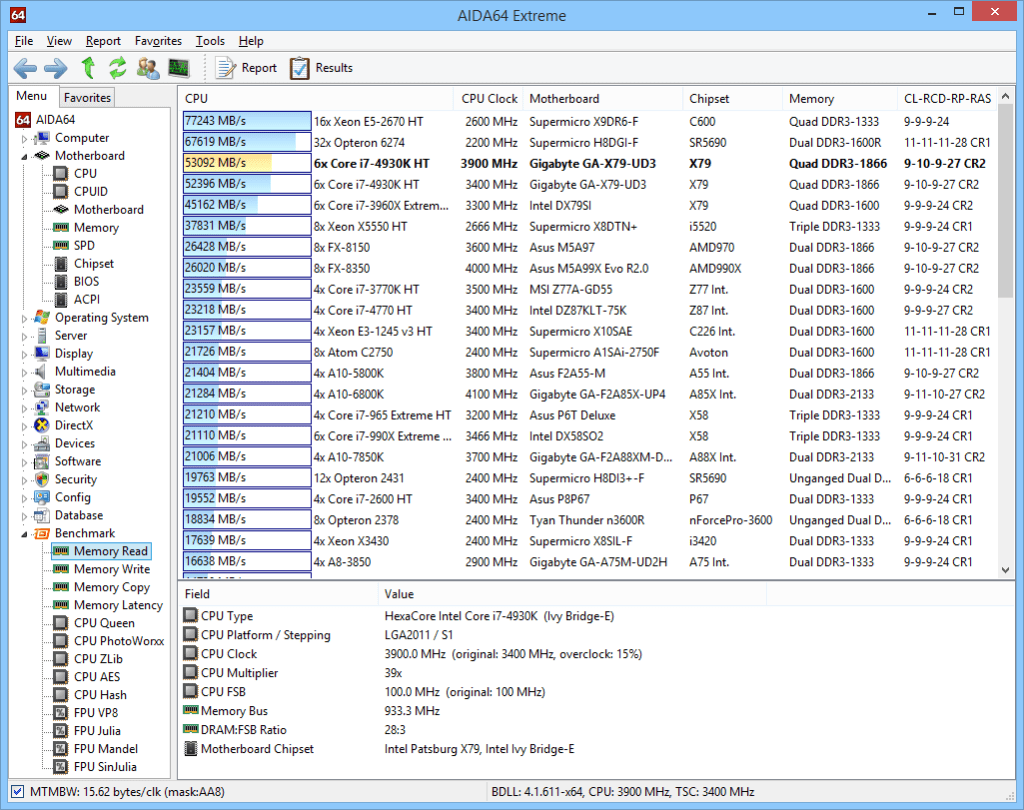Sort by the Motherboard column header
The image size is (1024, 810).
click(x=602, y=99)
